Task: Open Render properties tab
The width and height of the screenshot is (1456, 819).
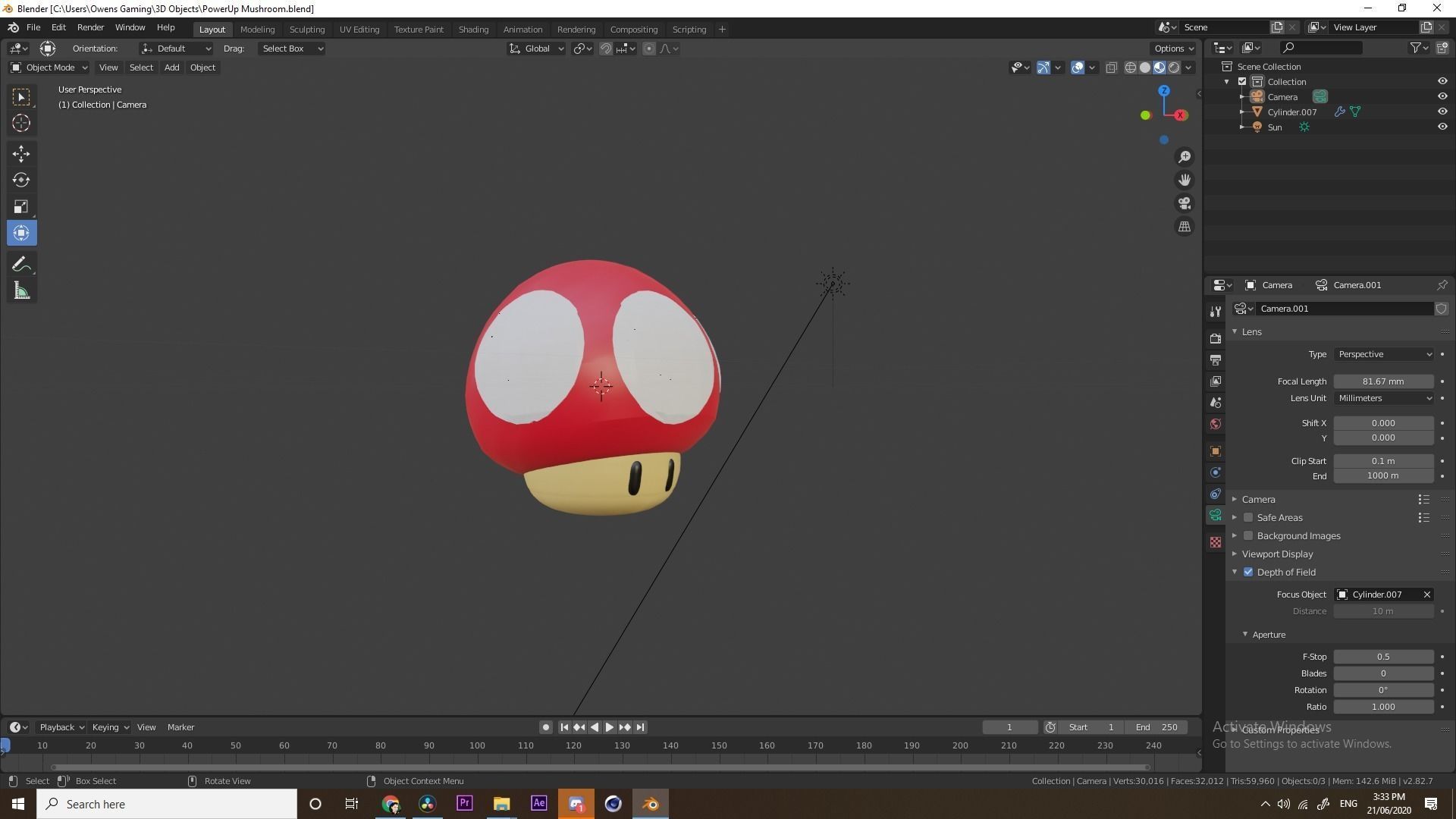Action: coord(1216,338)
